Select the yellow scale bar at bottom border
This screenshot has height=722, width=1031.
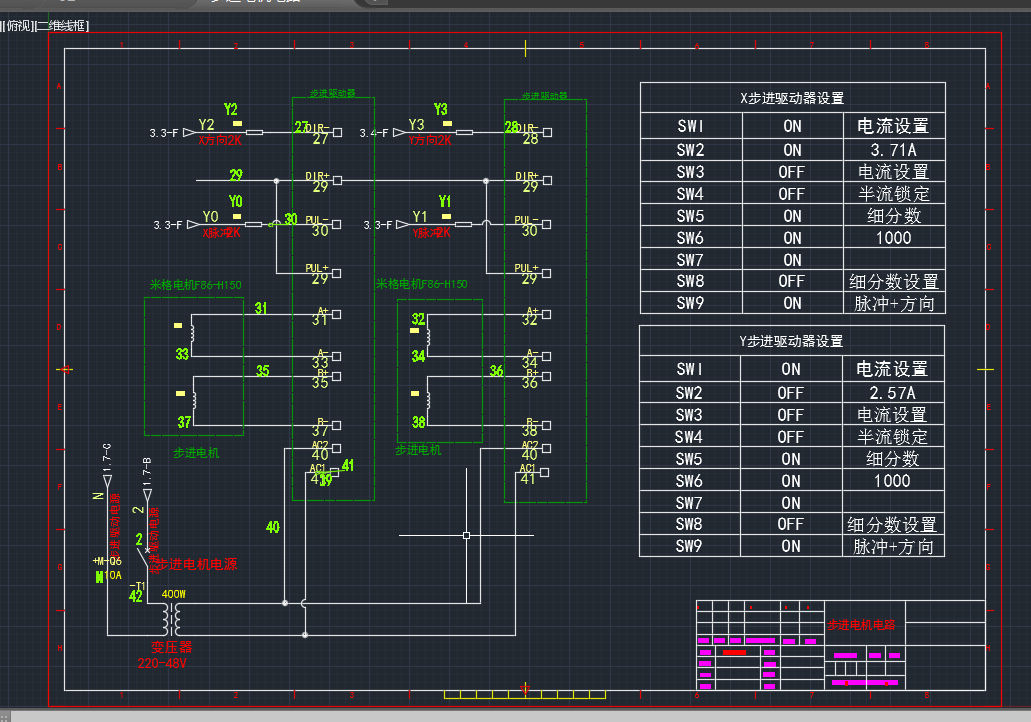tap(525, 694)
